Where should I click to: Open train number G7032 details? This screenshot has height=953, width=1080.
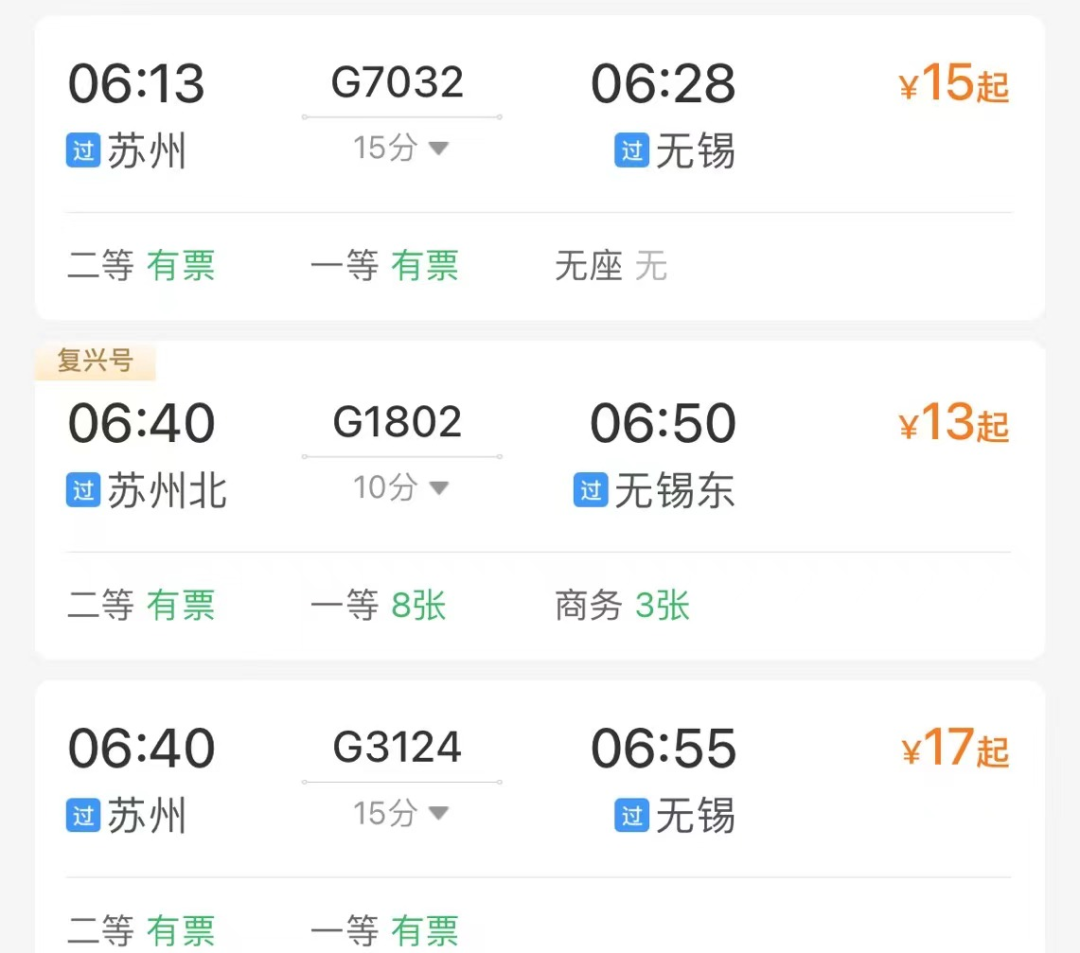398,83
